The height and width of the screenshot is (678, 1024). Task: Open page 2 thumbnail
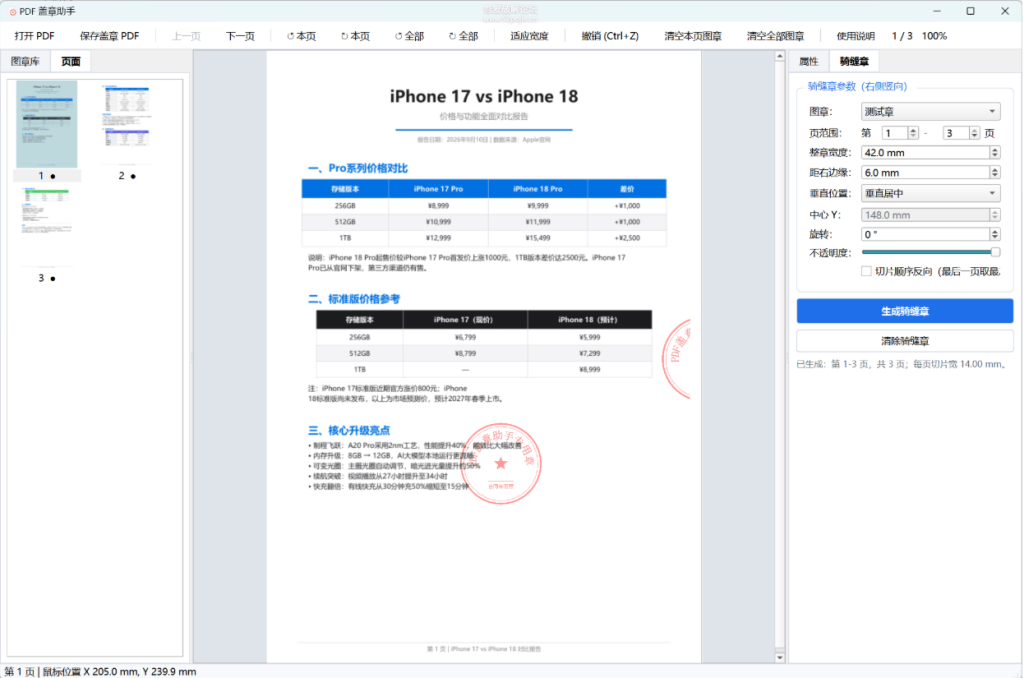coord(127,124)
